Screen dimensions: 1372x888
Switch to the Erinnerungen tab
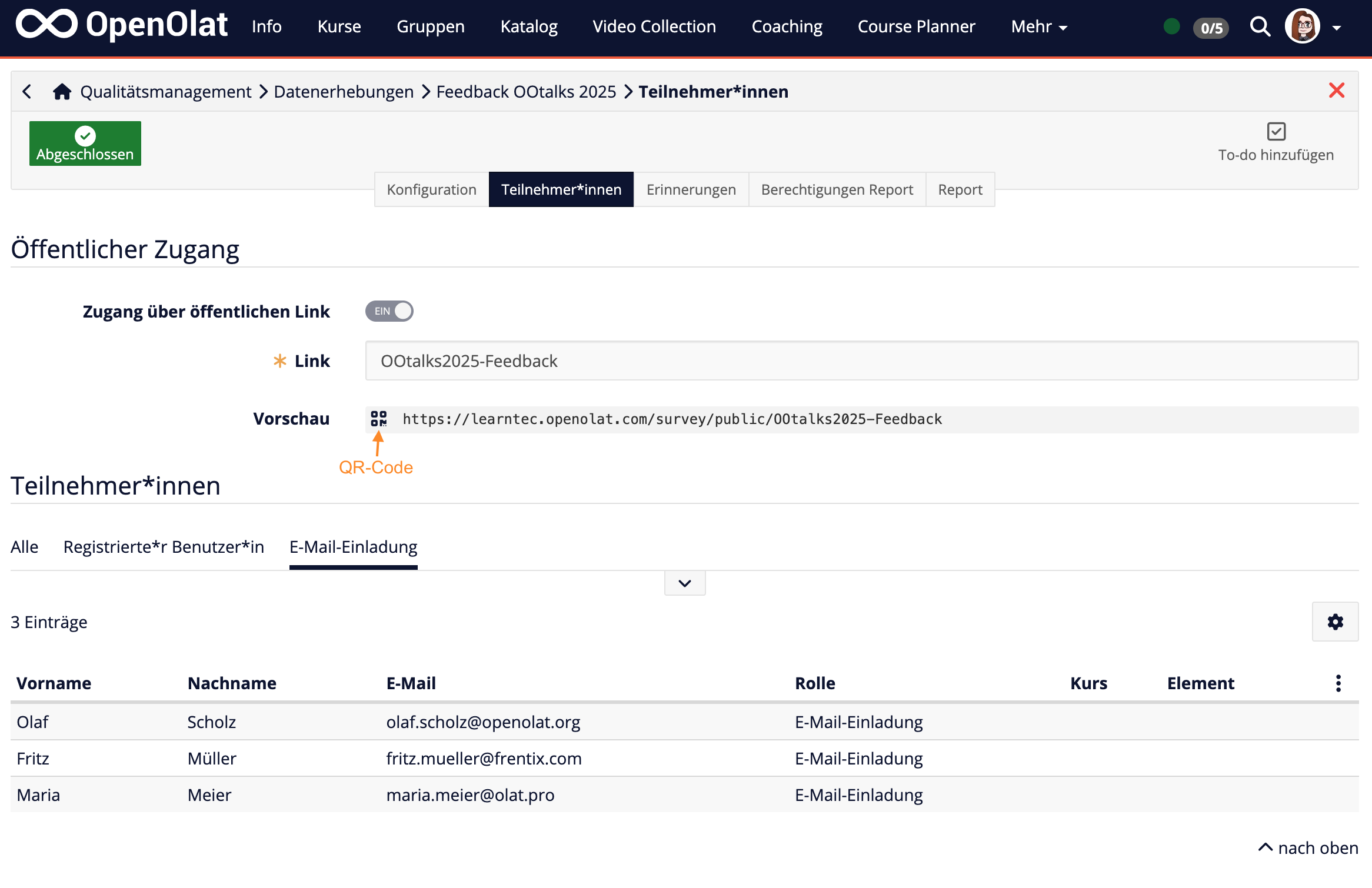pos(691,189)
